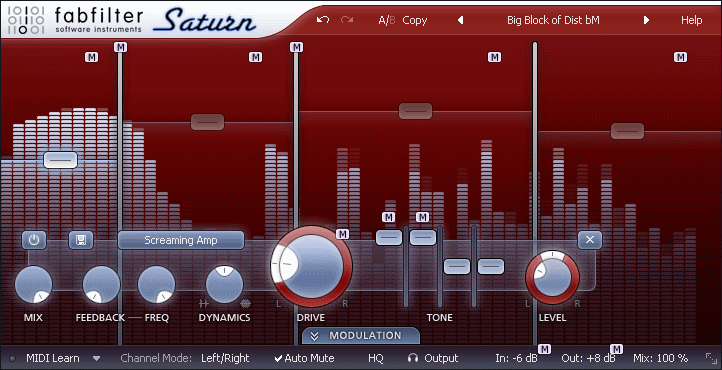Click the fourth Tone slider handle
The height and width of the screenshot is (370, 722).
pos(491,266)
